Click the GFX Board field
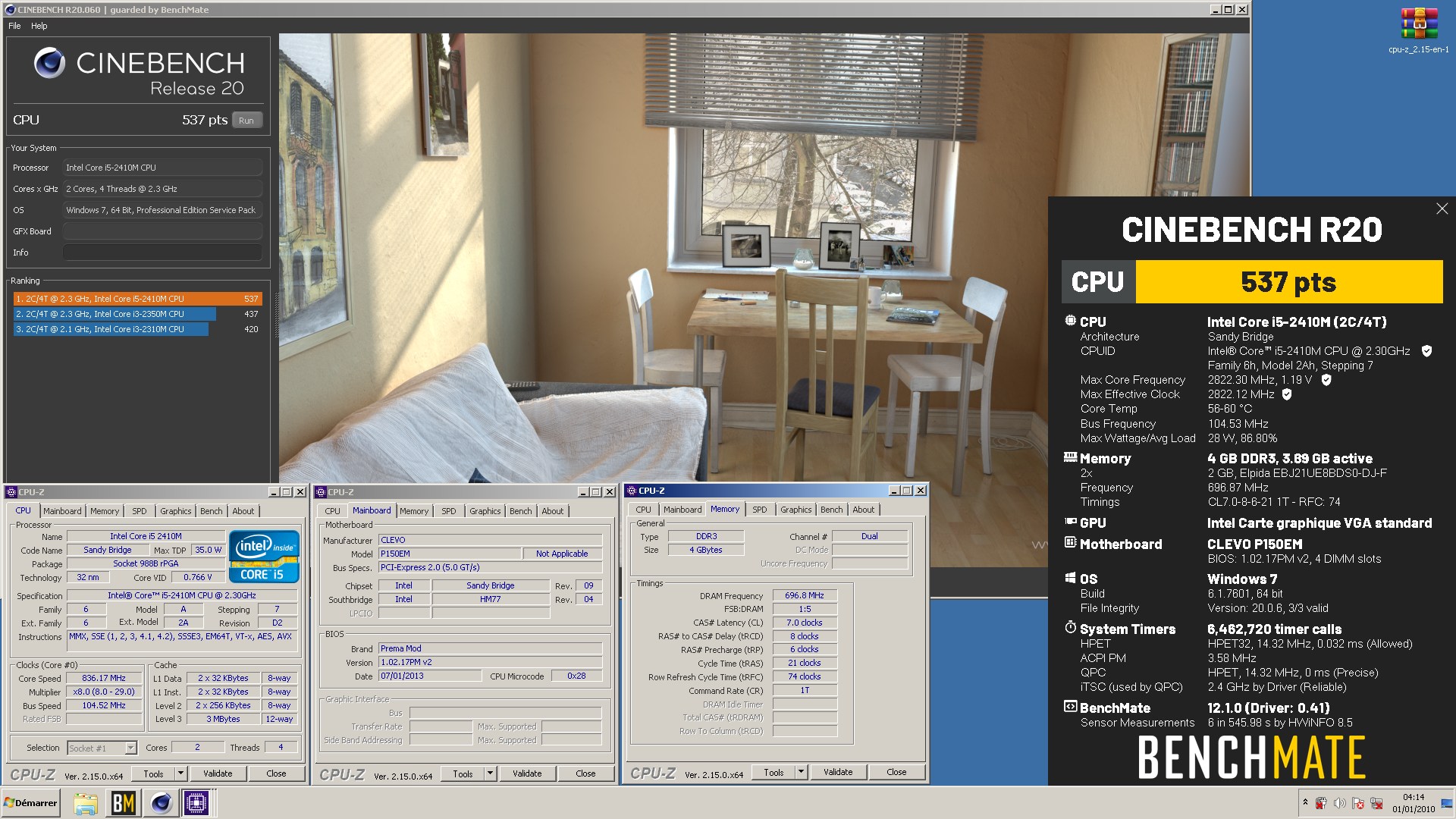 (162, 231)
